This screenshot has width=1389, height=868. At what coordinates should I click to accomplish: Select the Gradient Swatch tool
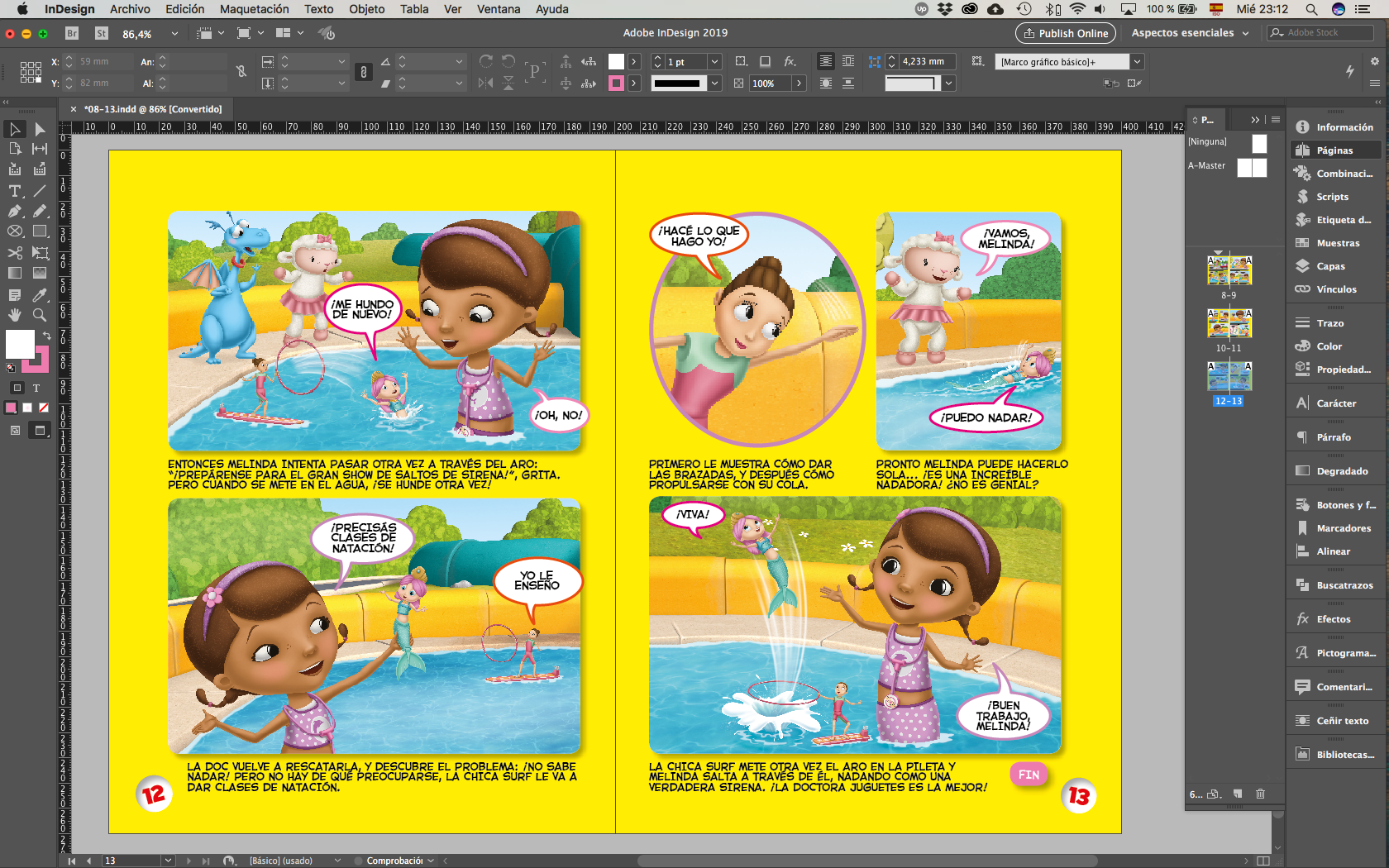pos(15,273)
